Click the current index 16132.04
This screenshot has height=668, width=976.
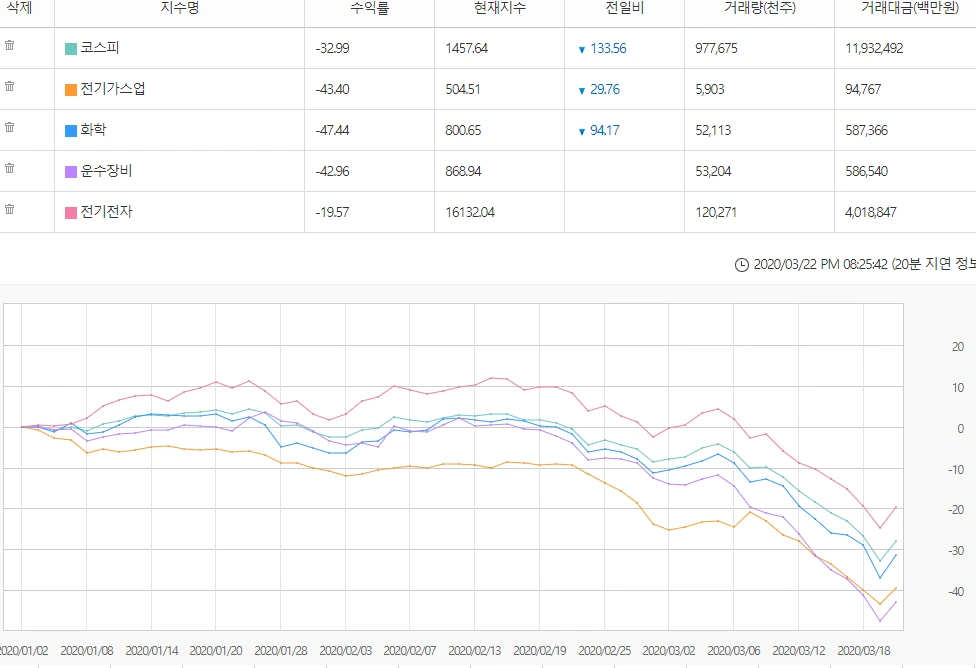tap(470, 213)
